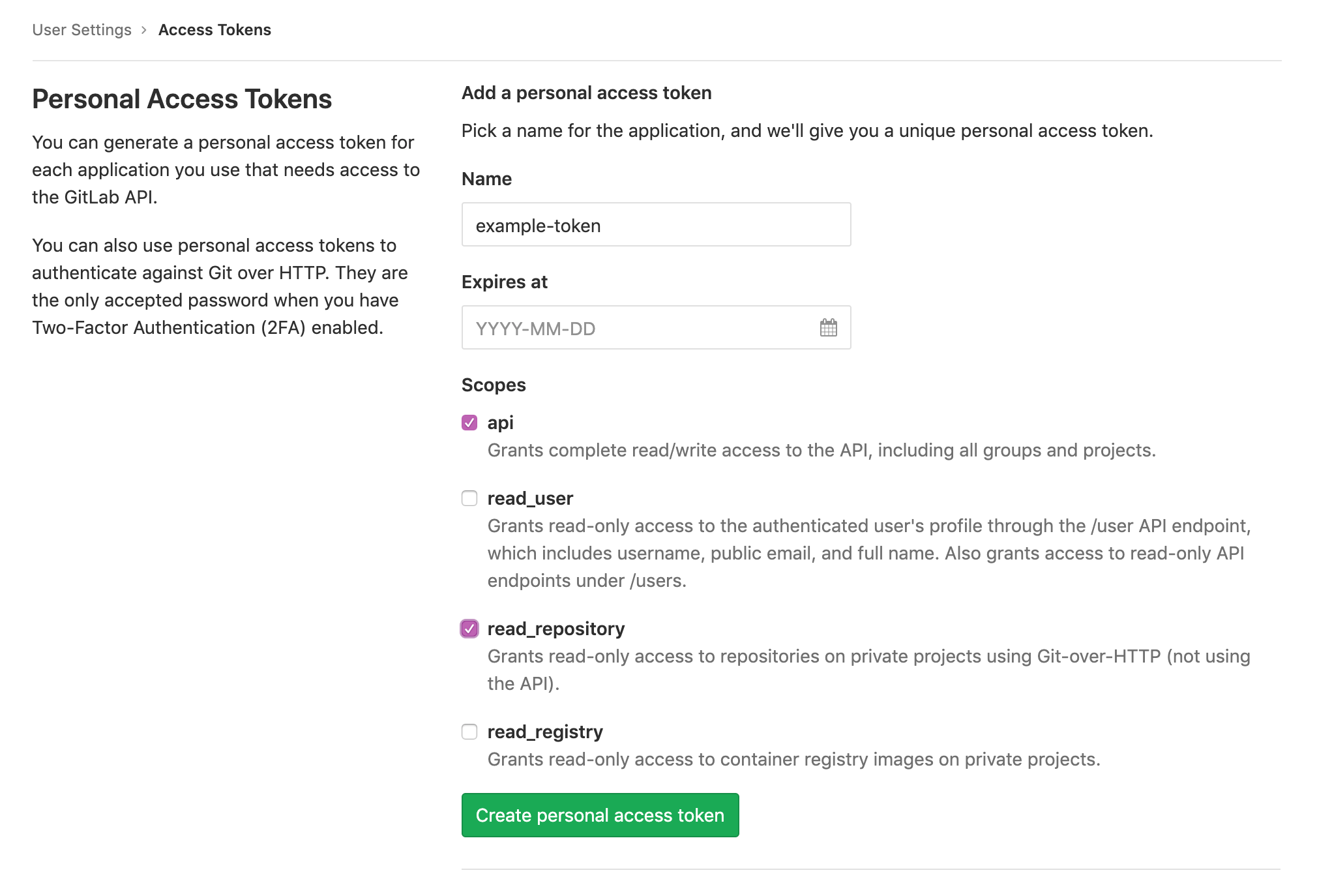Uncheck the api scope checkbox
The height and width of the screenshot is (896, 1317).
tap(469, 423)
